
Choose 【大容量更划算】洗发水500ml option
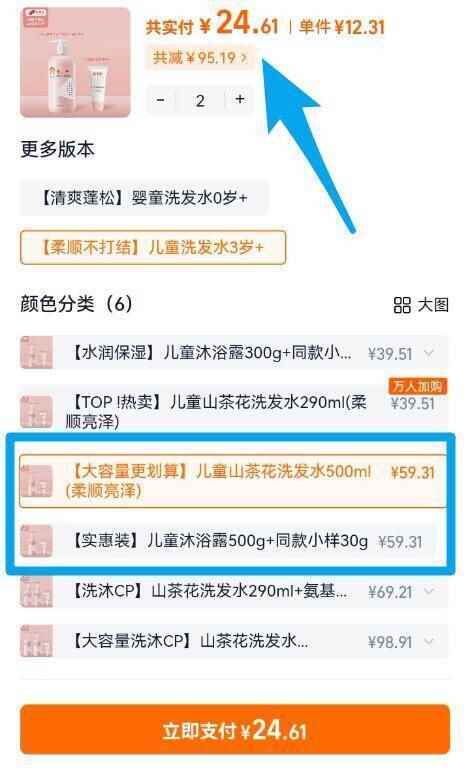233,481
